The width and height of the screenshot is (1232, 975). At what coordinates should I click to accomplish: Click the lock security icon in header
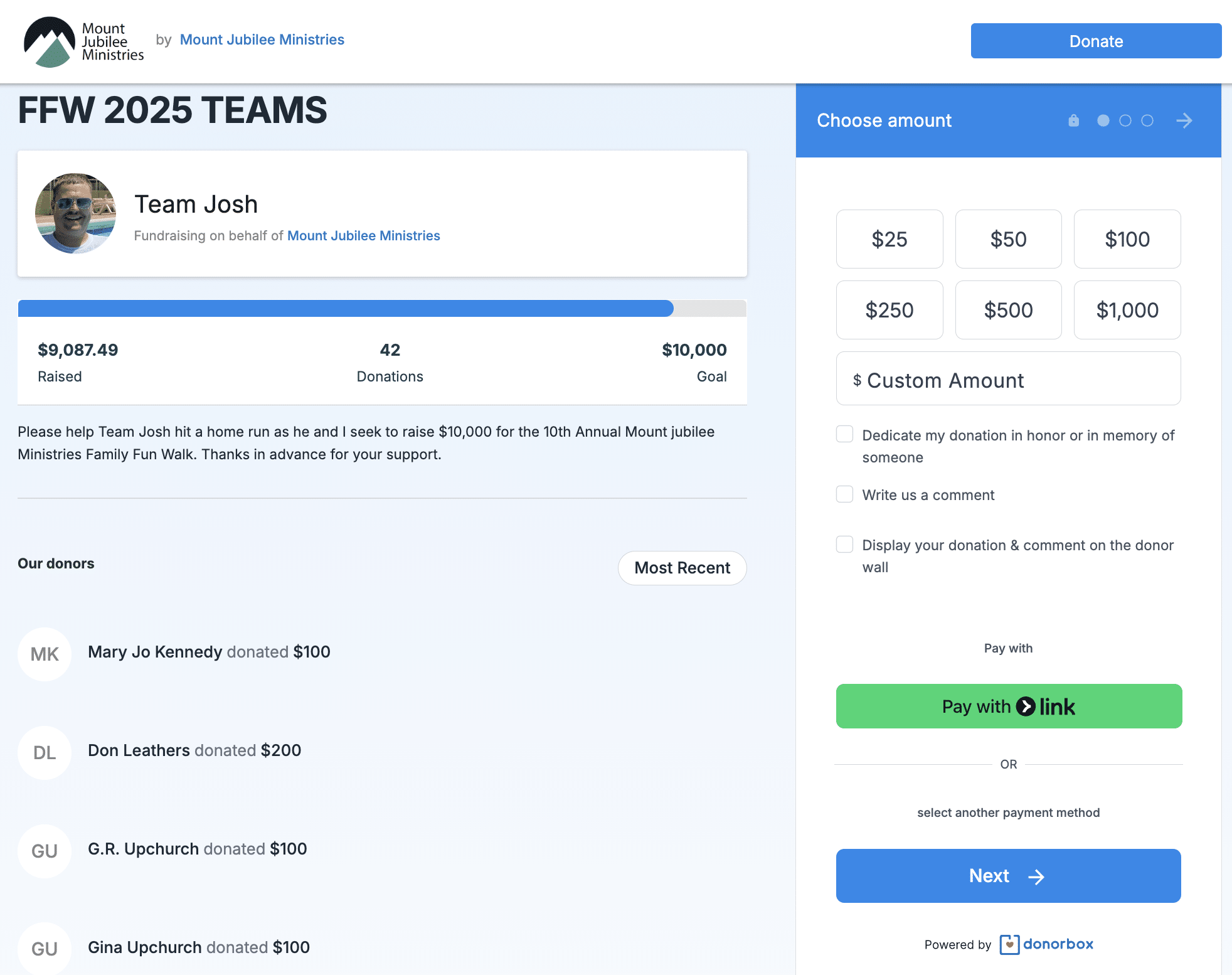tap(1074, 120)
